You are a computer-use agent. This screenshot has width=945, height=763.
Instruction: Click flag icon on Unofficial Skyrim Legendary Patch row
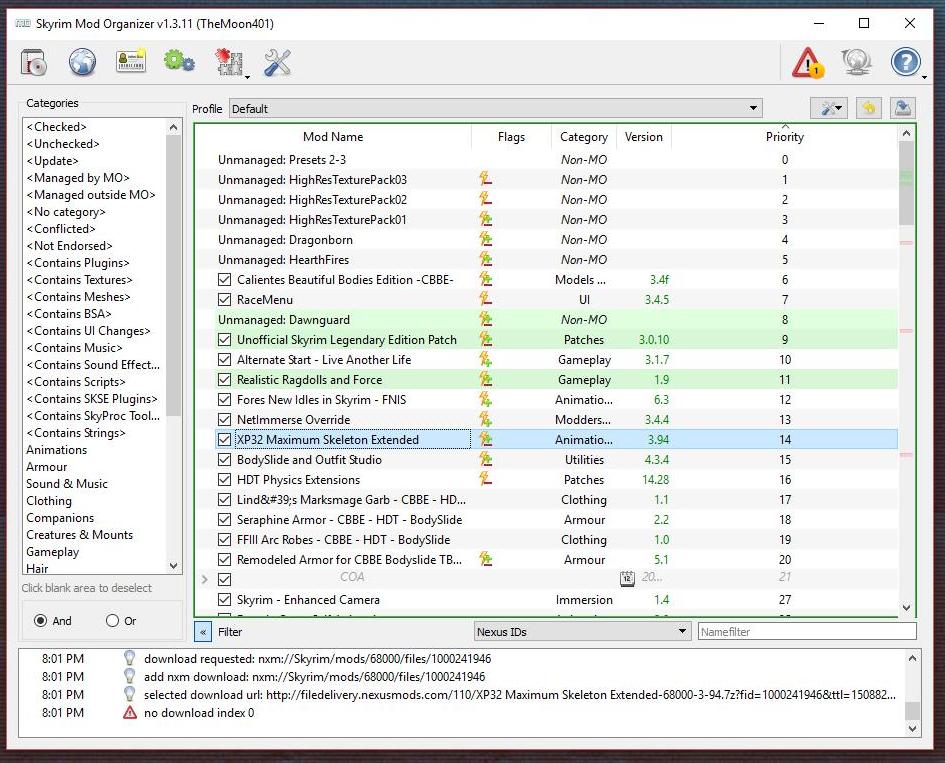click(485, 339)
